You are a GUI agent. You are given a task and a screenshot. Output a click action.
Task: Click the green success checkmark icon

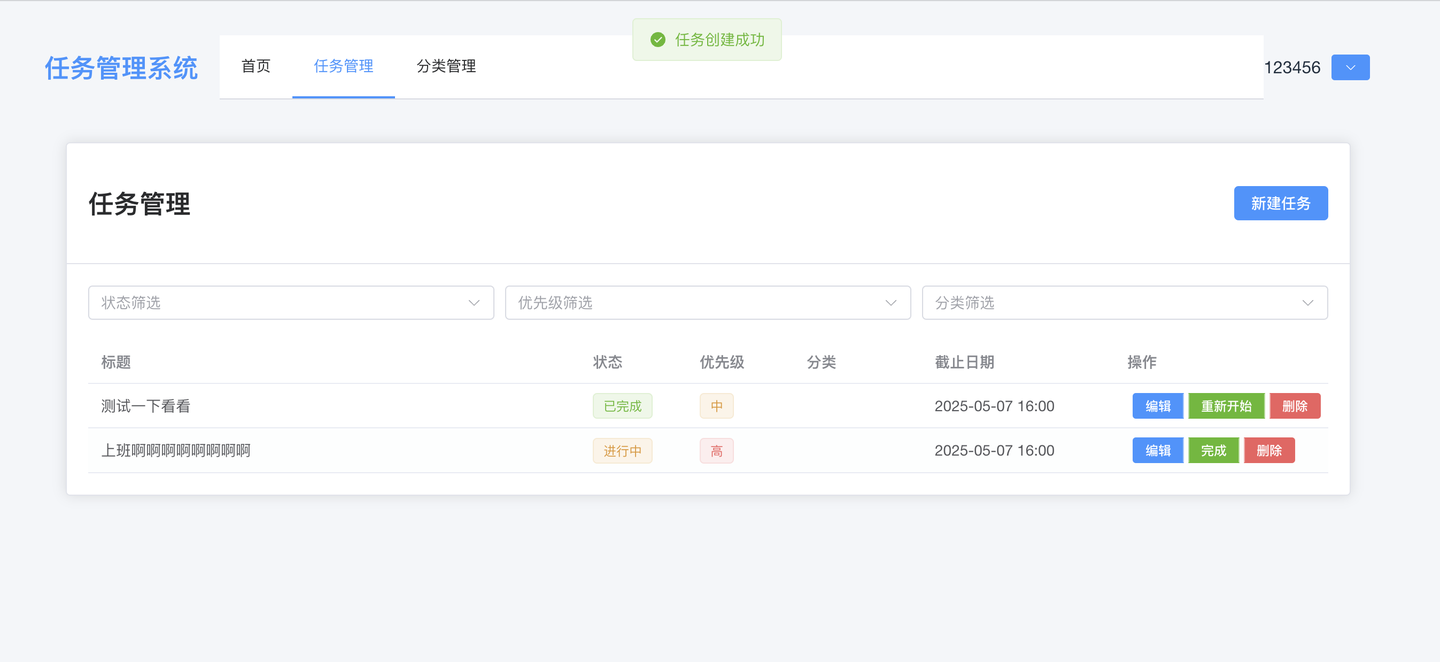click(x=658, y=39)
